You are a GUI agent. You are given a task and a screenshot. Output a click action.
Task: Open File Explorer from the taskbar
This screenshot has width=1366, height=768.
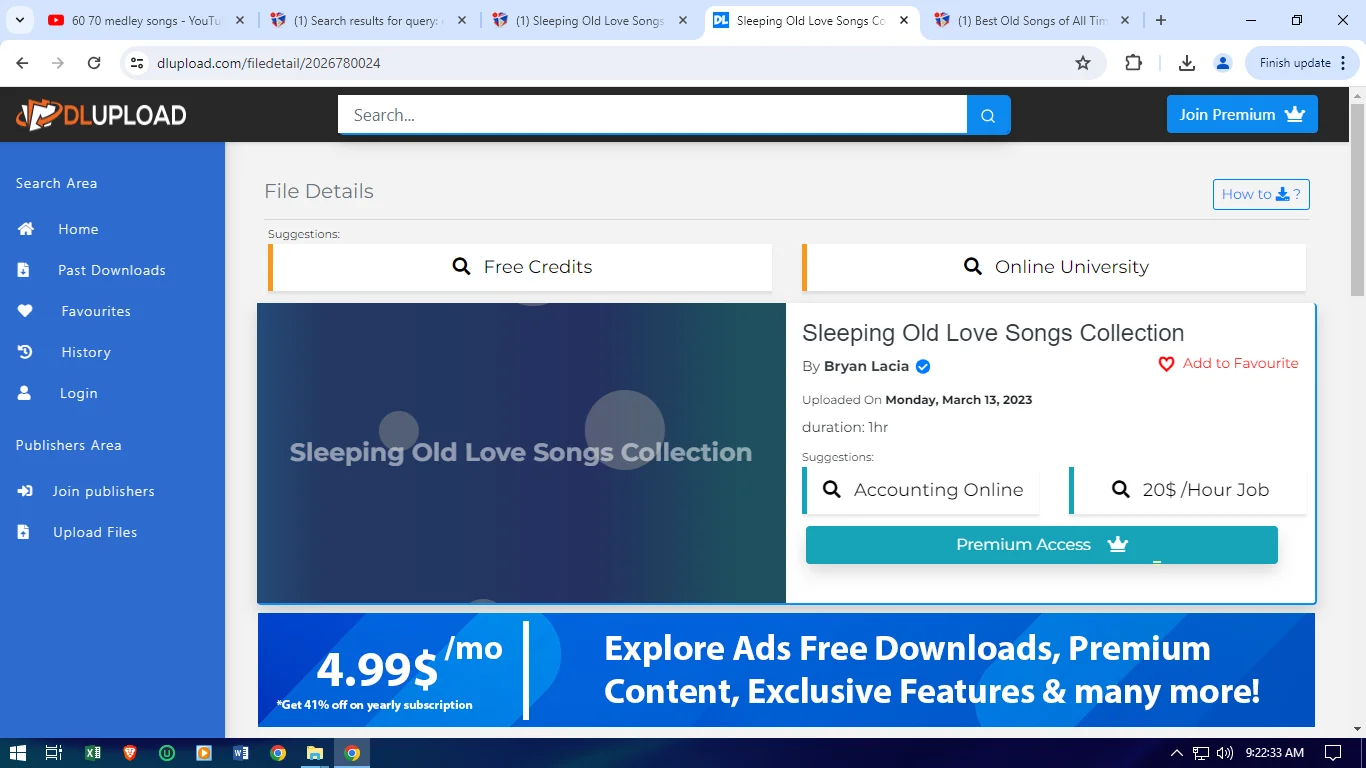coord(315,753)
